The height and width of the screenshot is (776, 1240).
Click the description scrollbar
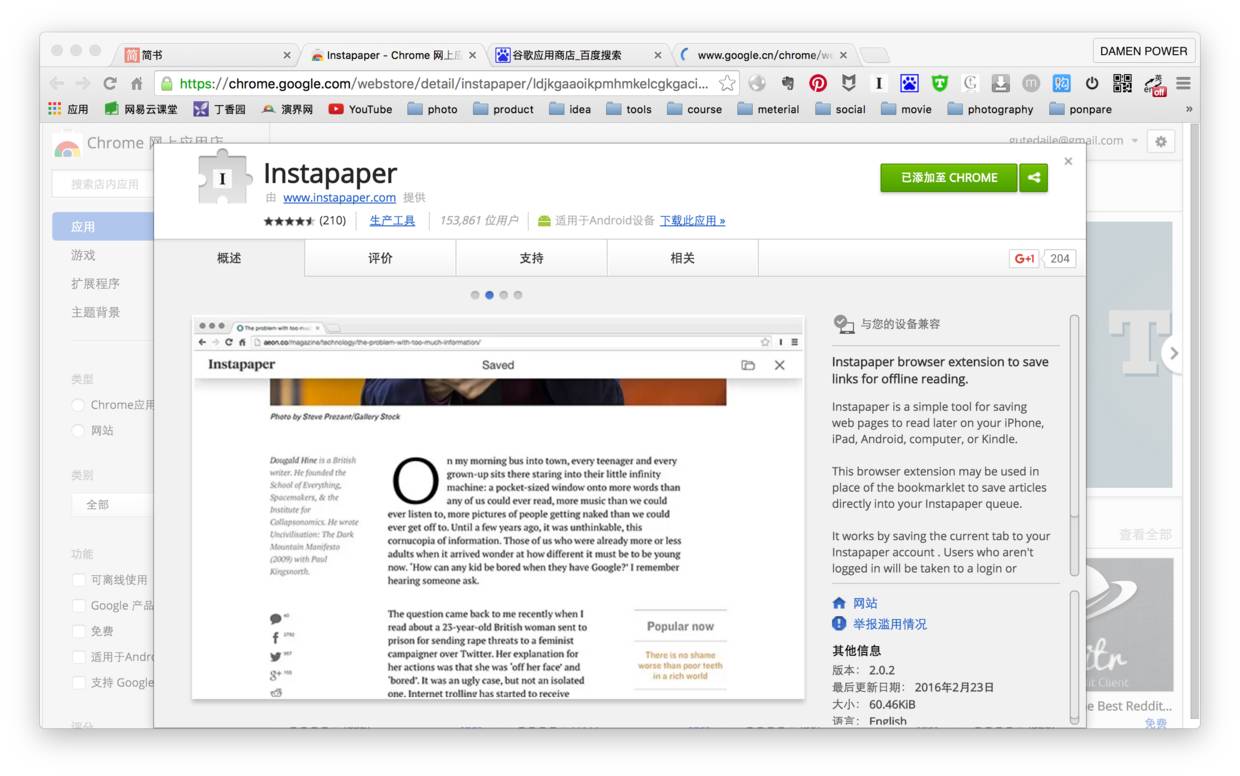[1075, 445]
